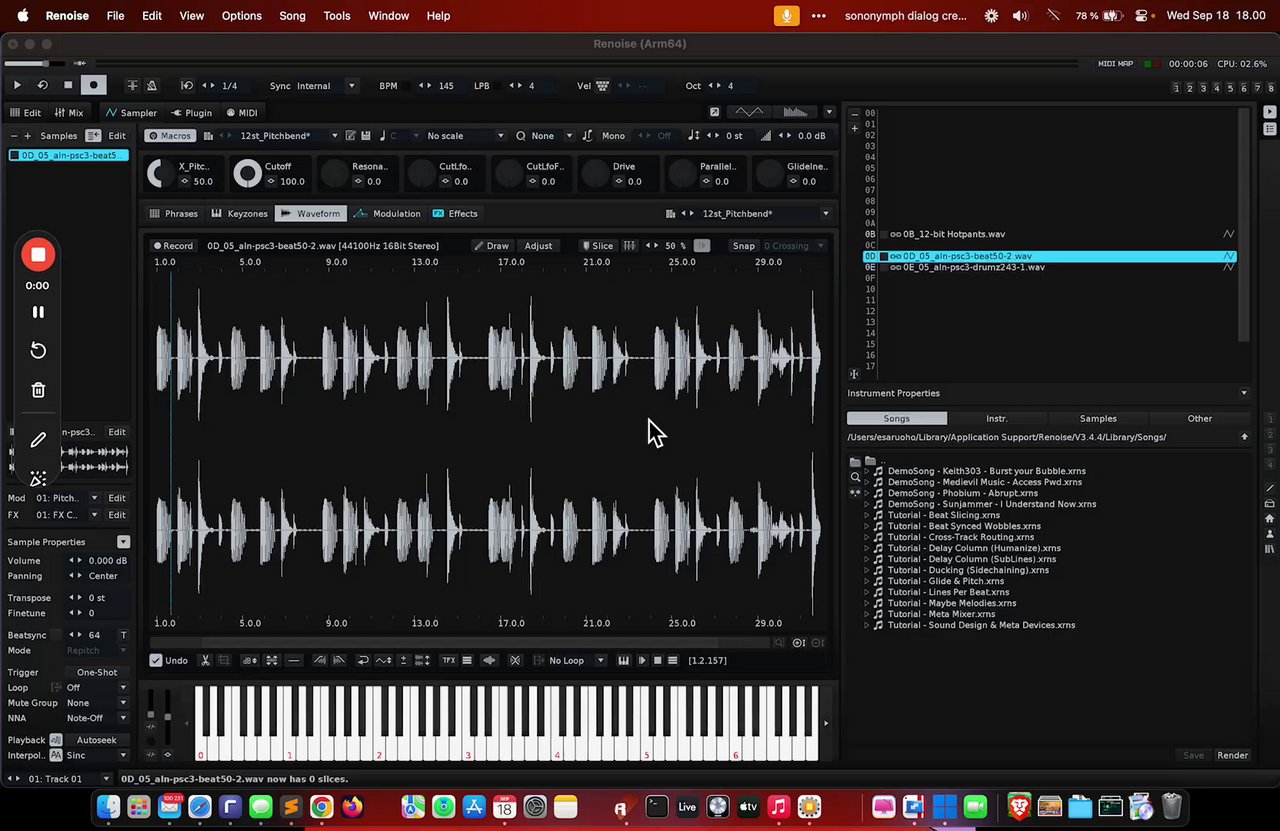Click the rename preset pencil icon
Image resolution: width=1280 pixels, height=831 pixels.
click(350, 136)
